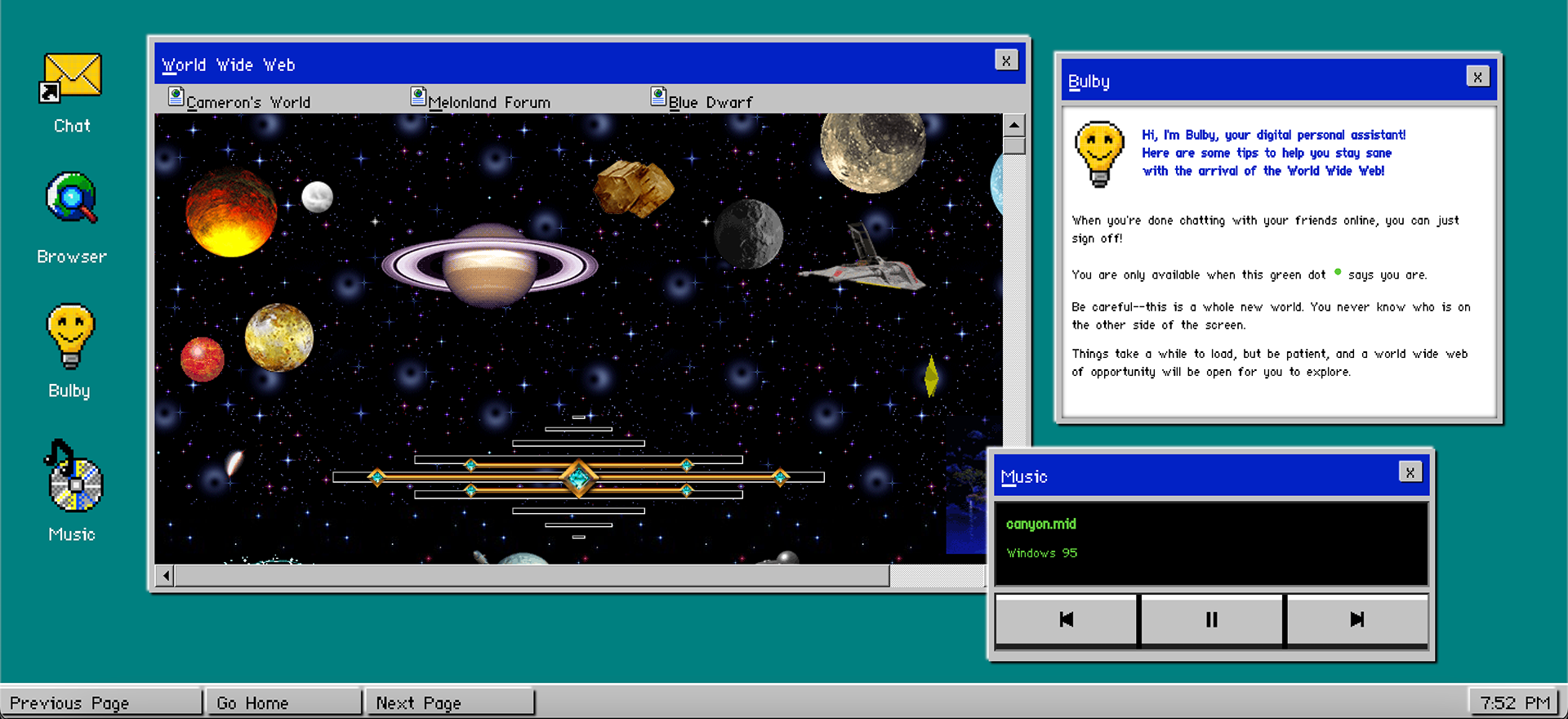Open the Cameron's World bookmark

(x=248, y=102)
